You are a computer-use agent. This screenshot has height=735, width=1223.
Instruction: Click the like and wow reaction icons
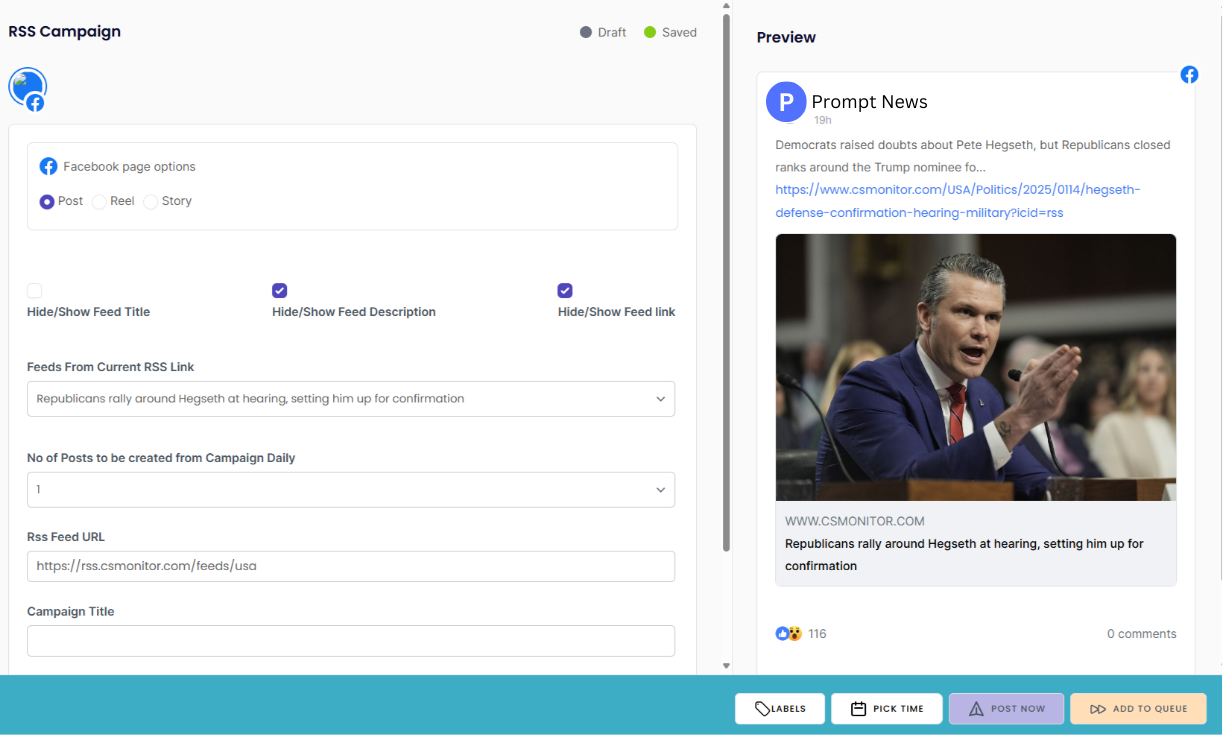pos(789,633)
